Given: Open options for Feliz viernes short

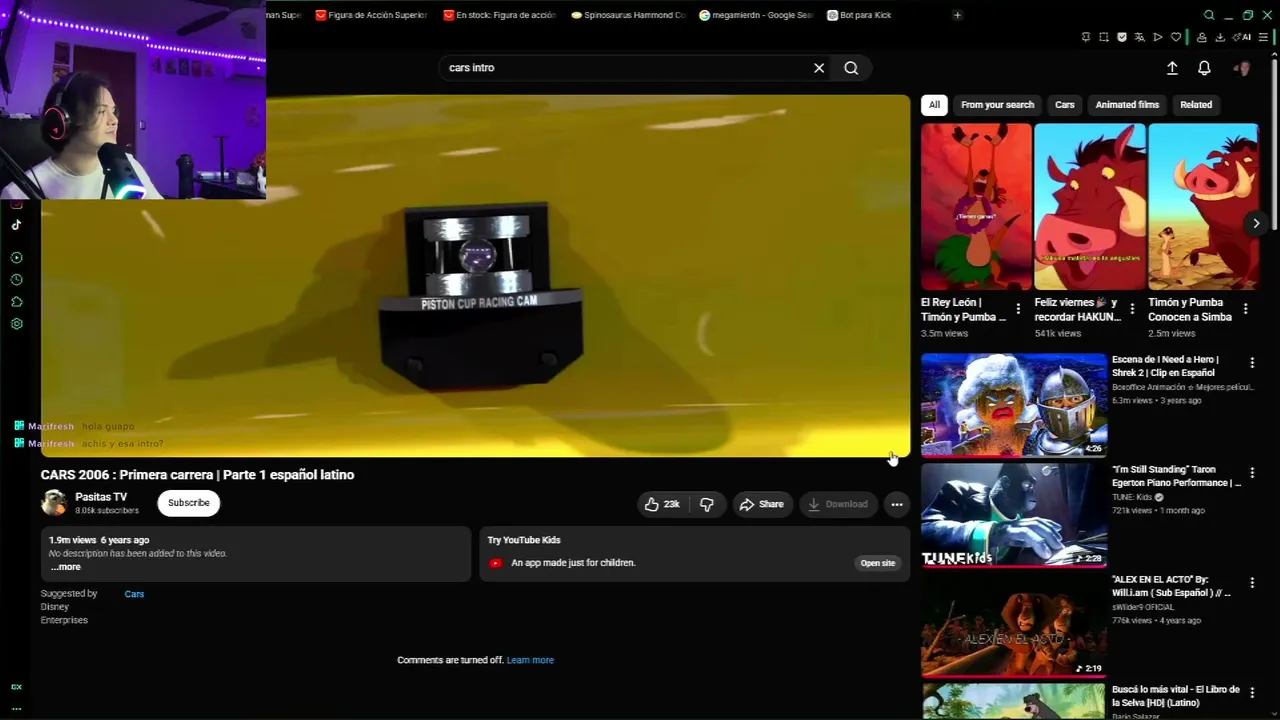Looking at the screenshot, I should pyautogui.click(x=1132, y=309).
